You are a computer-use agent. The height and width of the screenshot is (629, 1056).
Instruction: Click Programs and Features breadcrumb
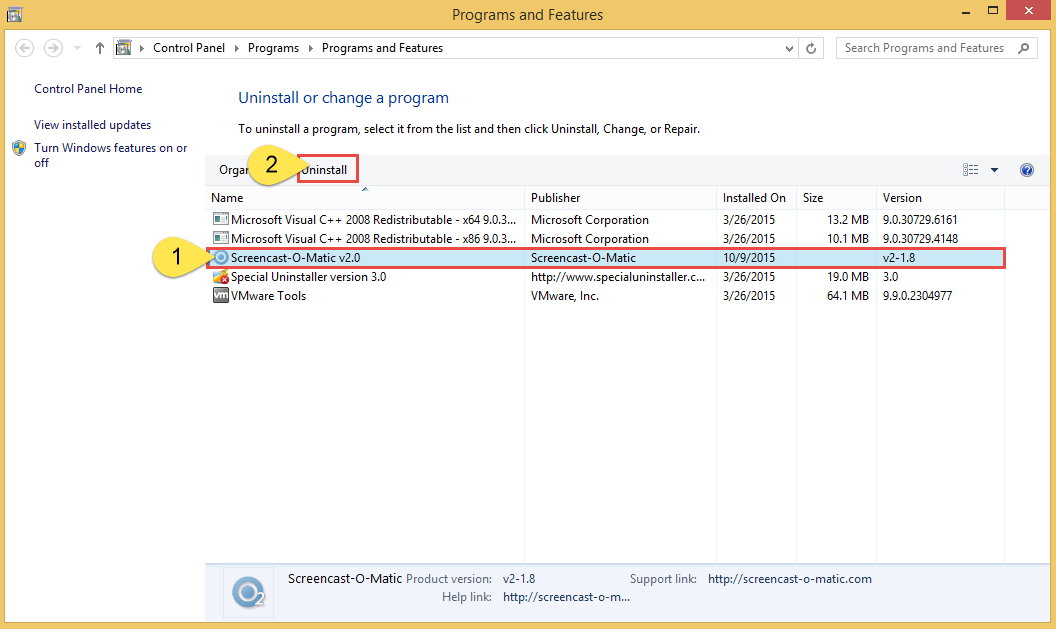[383, 48]
